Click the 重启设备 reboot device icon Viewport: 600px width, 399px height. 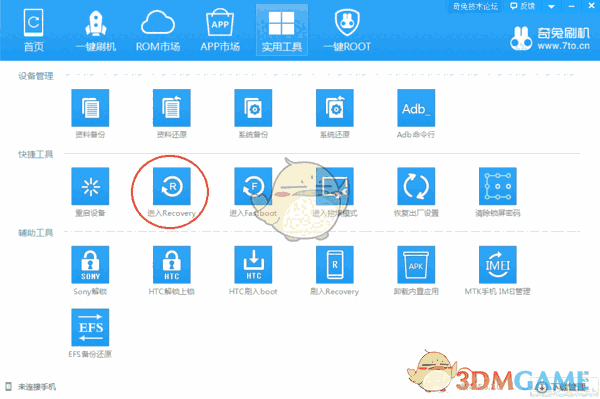[90, 186]
